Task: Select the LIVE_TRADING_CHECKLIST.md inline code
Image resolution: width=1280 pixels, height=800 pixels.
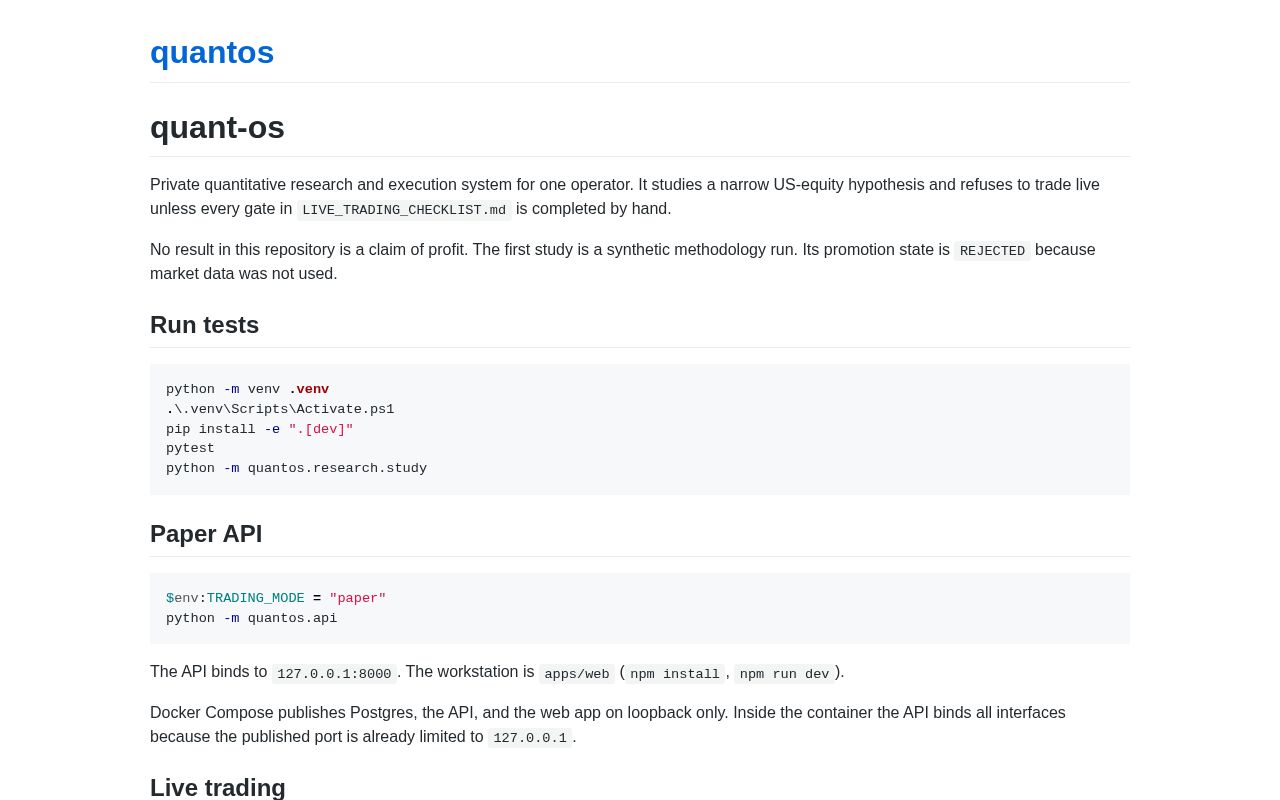Action: coord(404,210)
